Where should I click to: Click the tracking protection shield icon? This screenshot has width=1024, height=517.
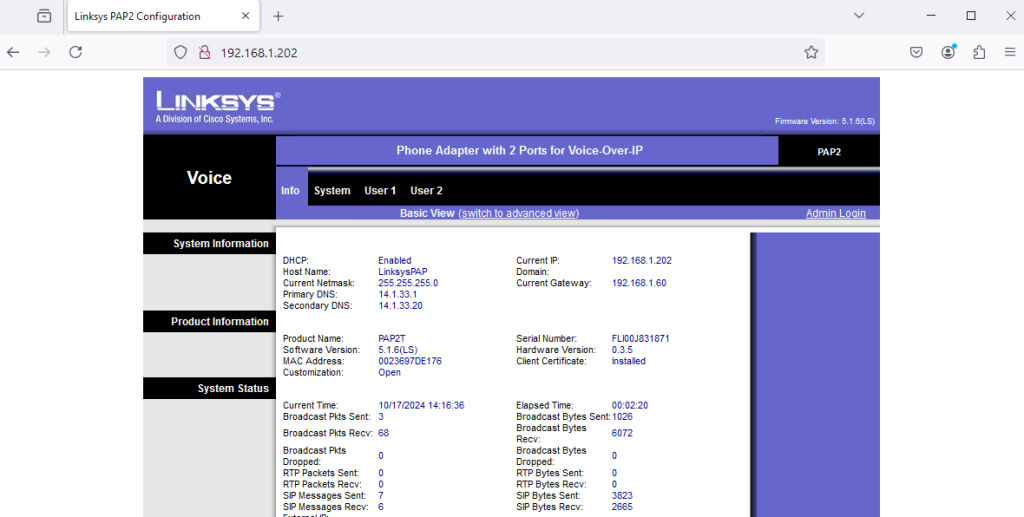click(181, 52)
